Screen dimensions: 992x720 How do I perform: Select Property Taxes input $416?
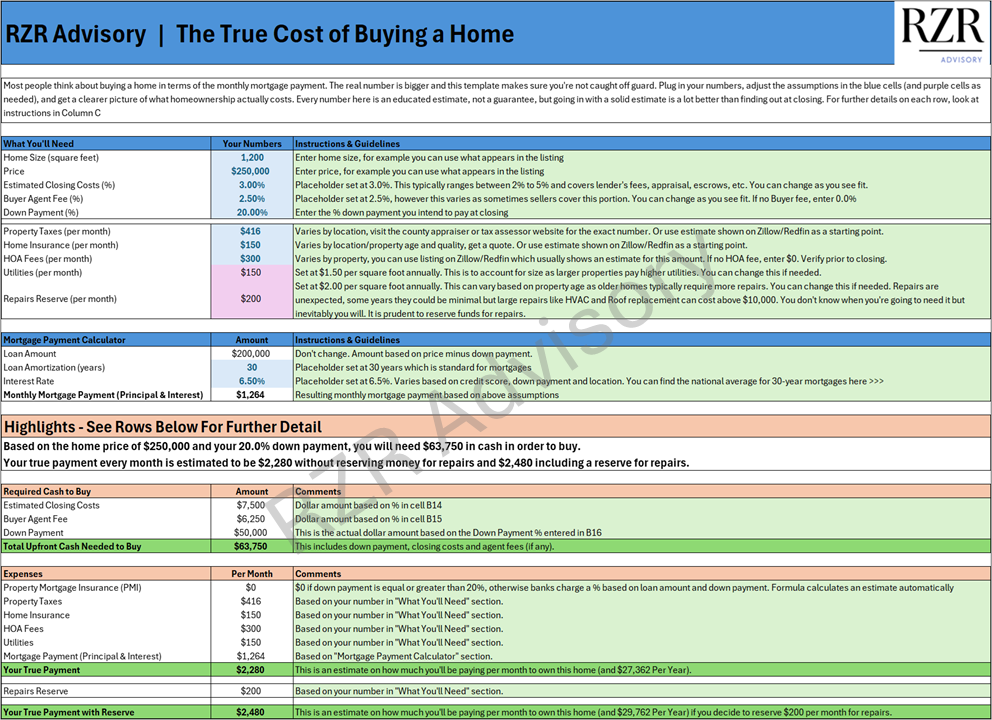pos(252,232)
